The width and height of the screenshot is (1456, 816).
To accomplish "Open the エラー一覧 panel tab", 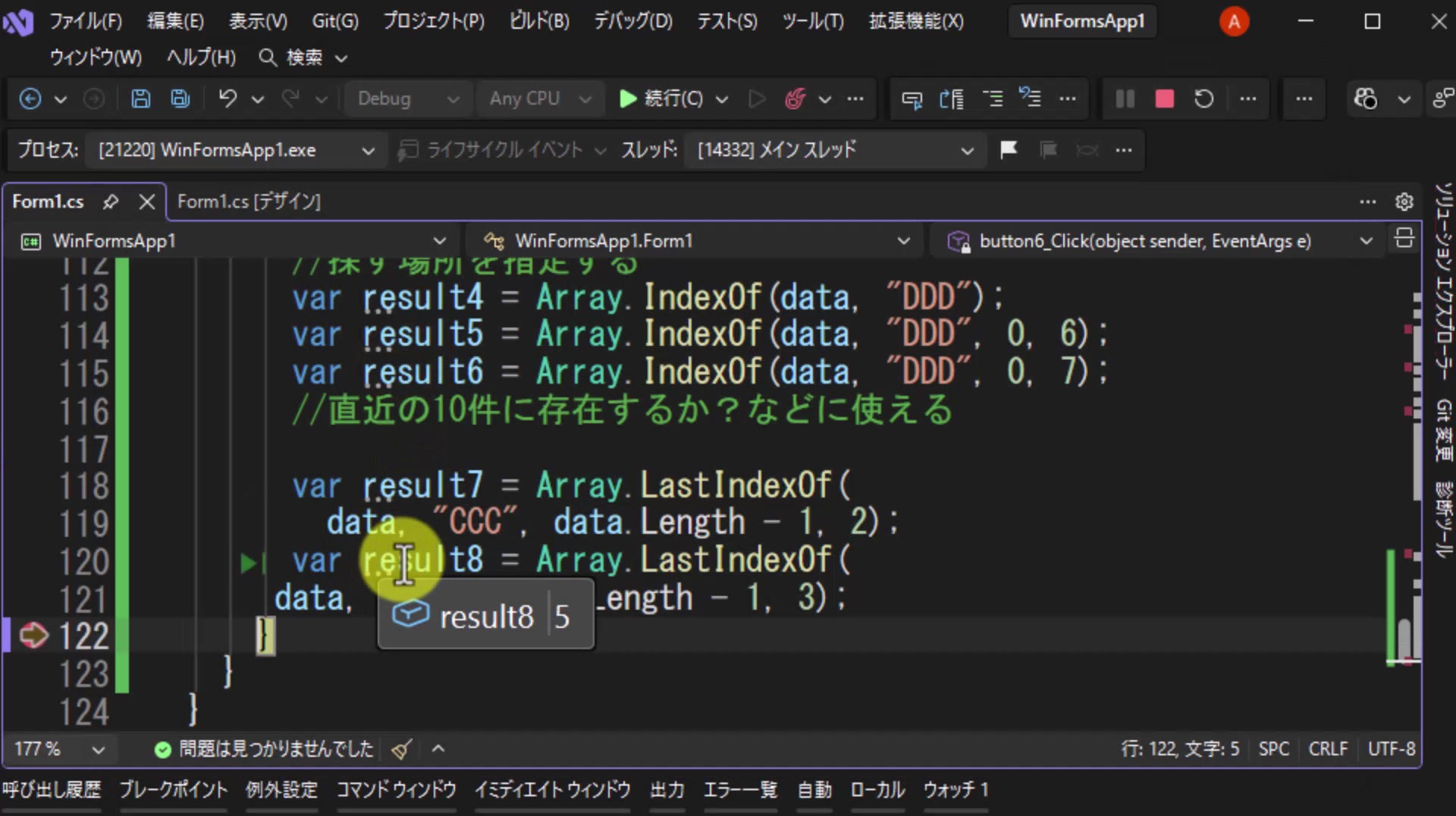I will [740, 790].
